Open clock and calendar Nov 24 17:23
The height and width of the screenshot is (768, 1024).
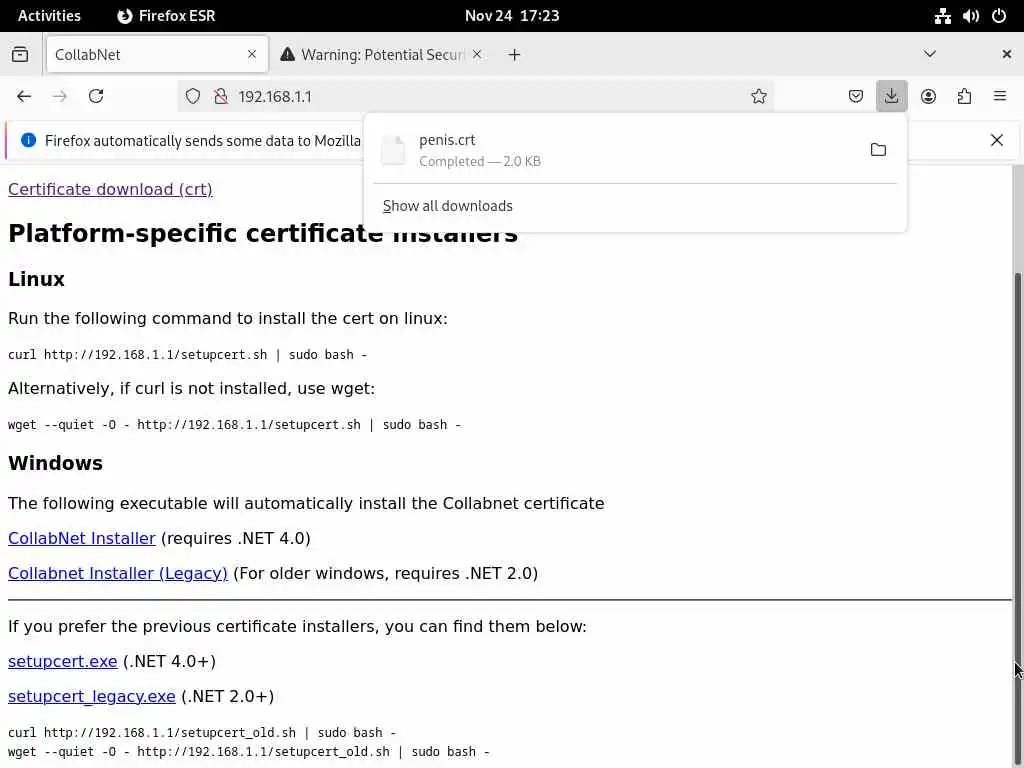[512, 16]
